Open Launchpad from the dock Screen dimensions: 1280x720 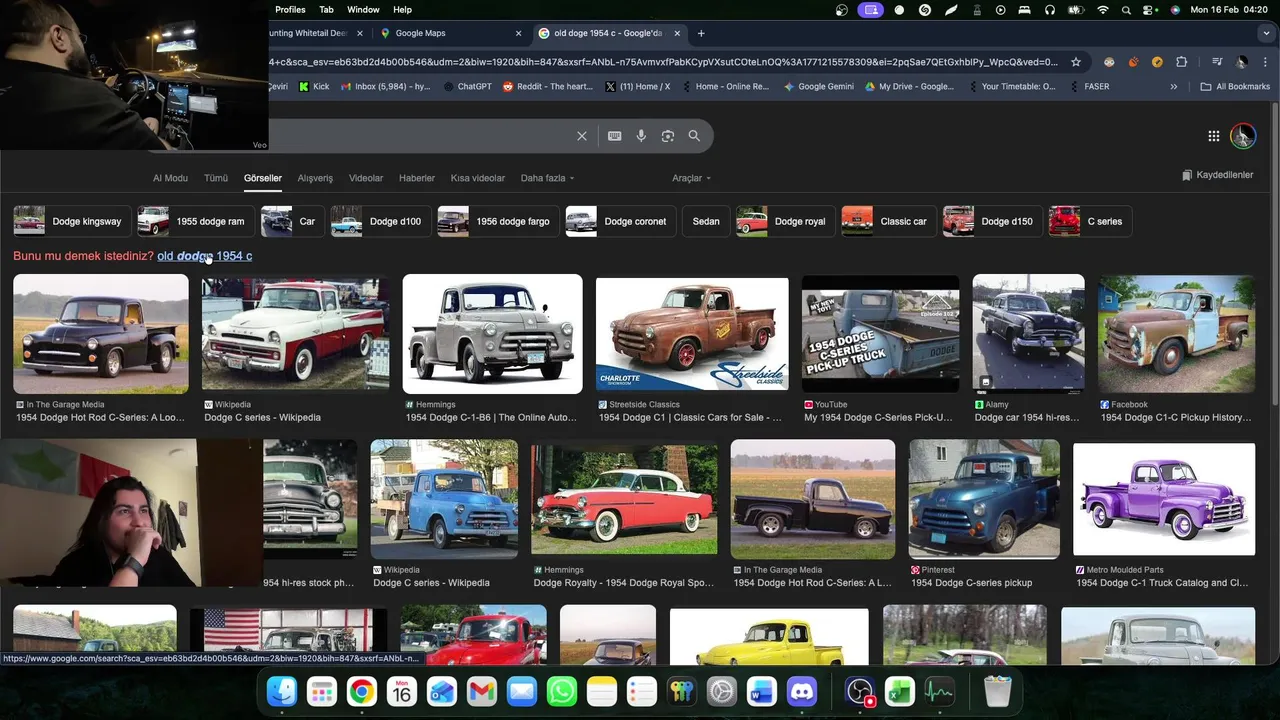[322, 691]
